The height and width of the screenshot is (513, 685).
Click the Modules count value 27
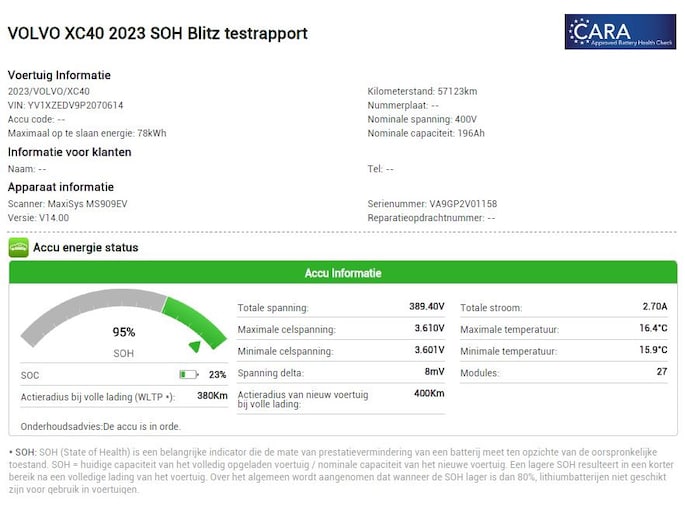[661, 373]
